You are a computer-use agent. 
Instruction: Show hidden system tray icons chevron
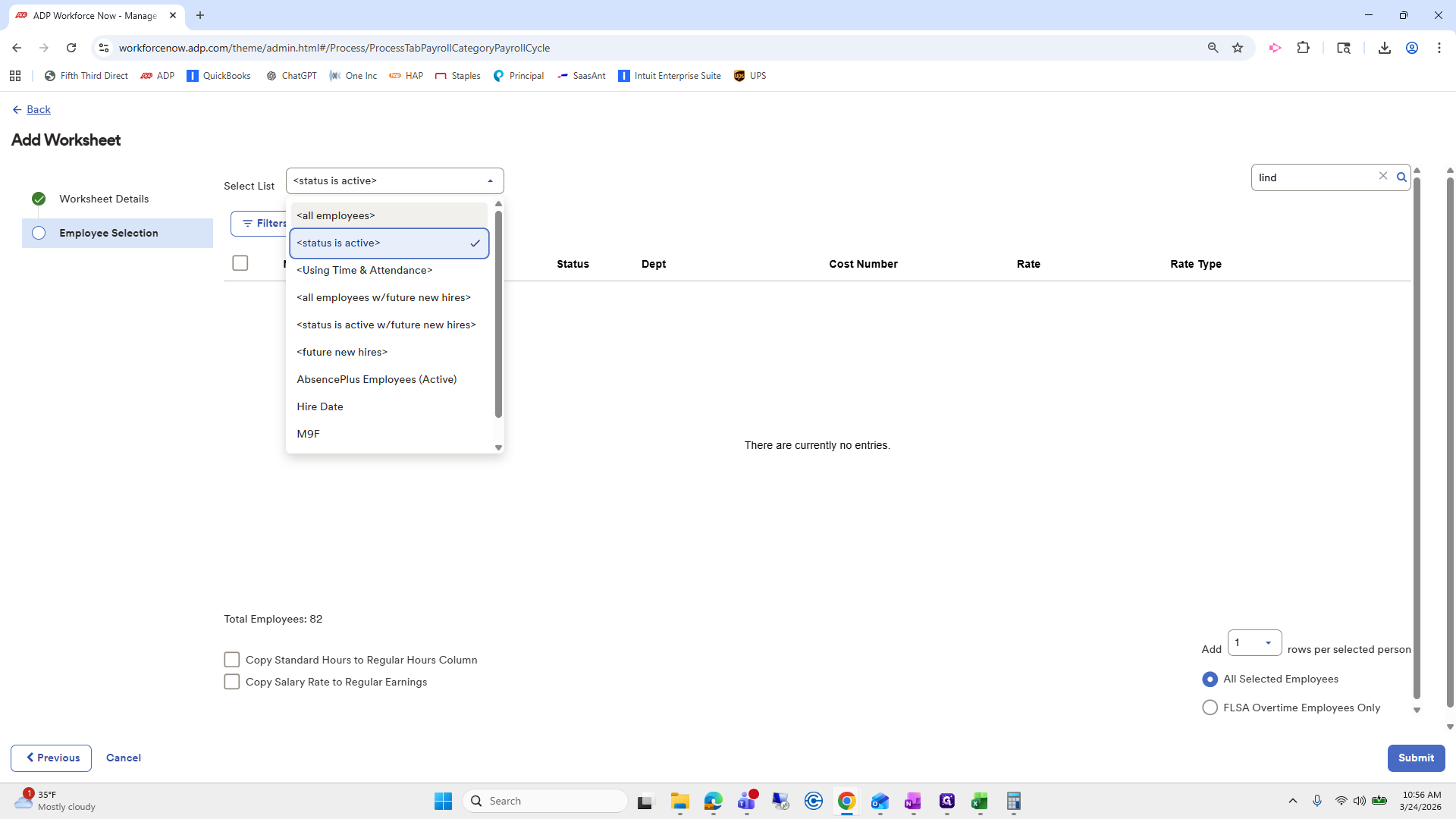point(1293,801)
